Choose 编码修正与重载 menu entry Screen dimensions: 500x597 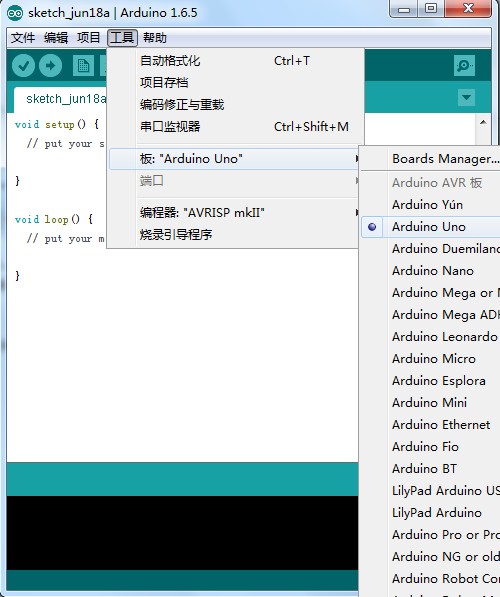point(234,105)
